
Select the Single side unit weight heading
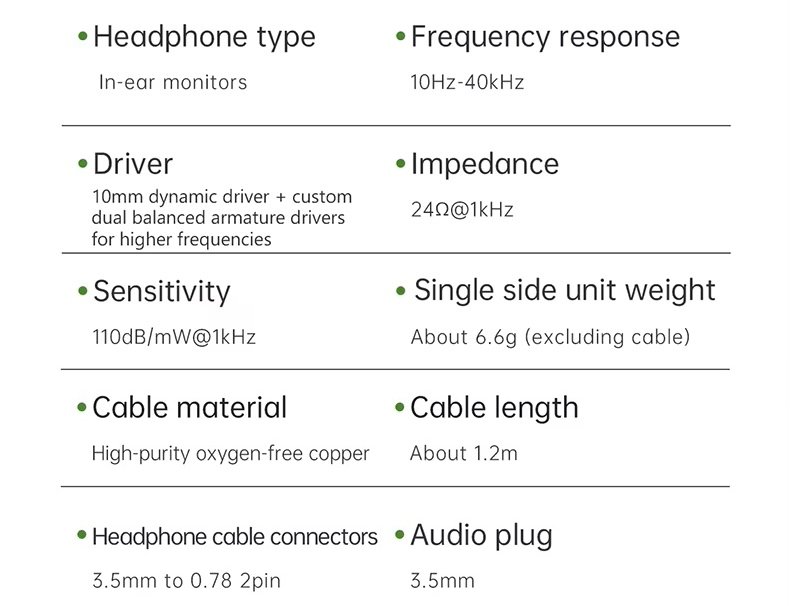(564, 291)
